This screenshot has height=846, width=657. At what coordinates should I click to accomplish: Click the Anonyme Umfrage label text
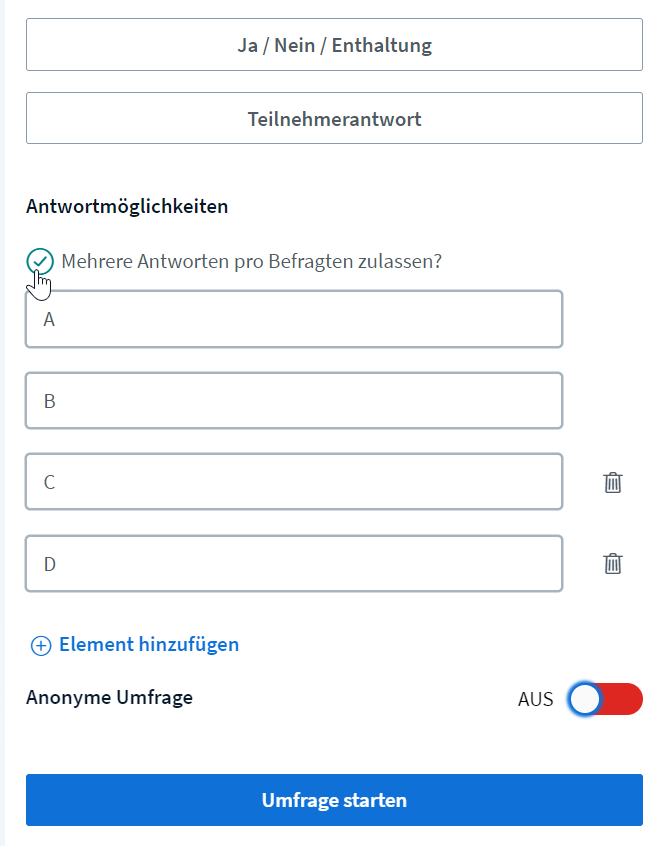pos(110,698)
